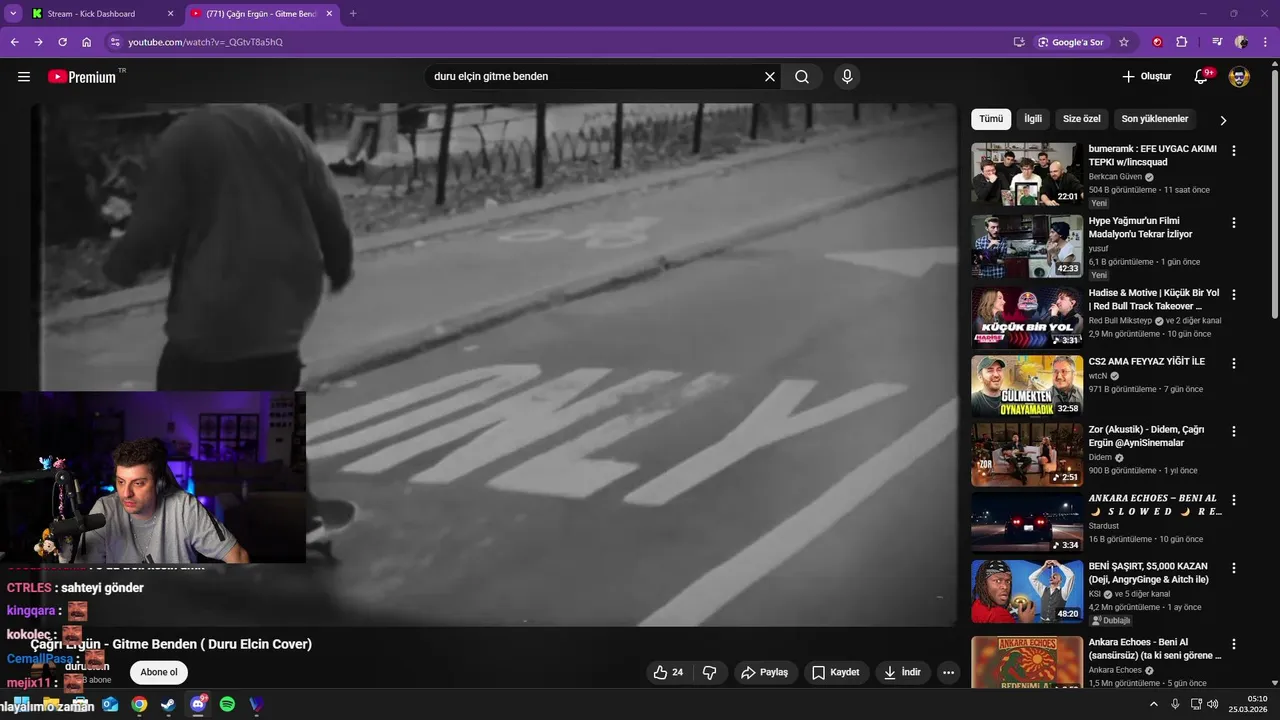This screenshot has width=1280, height=720.
Task: Install app icon in address bar
Action: point(1019,42)
